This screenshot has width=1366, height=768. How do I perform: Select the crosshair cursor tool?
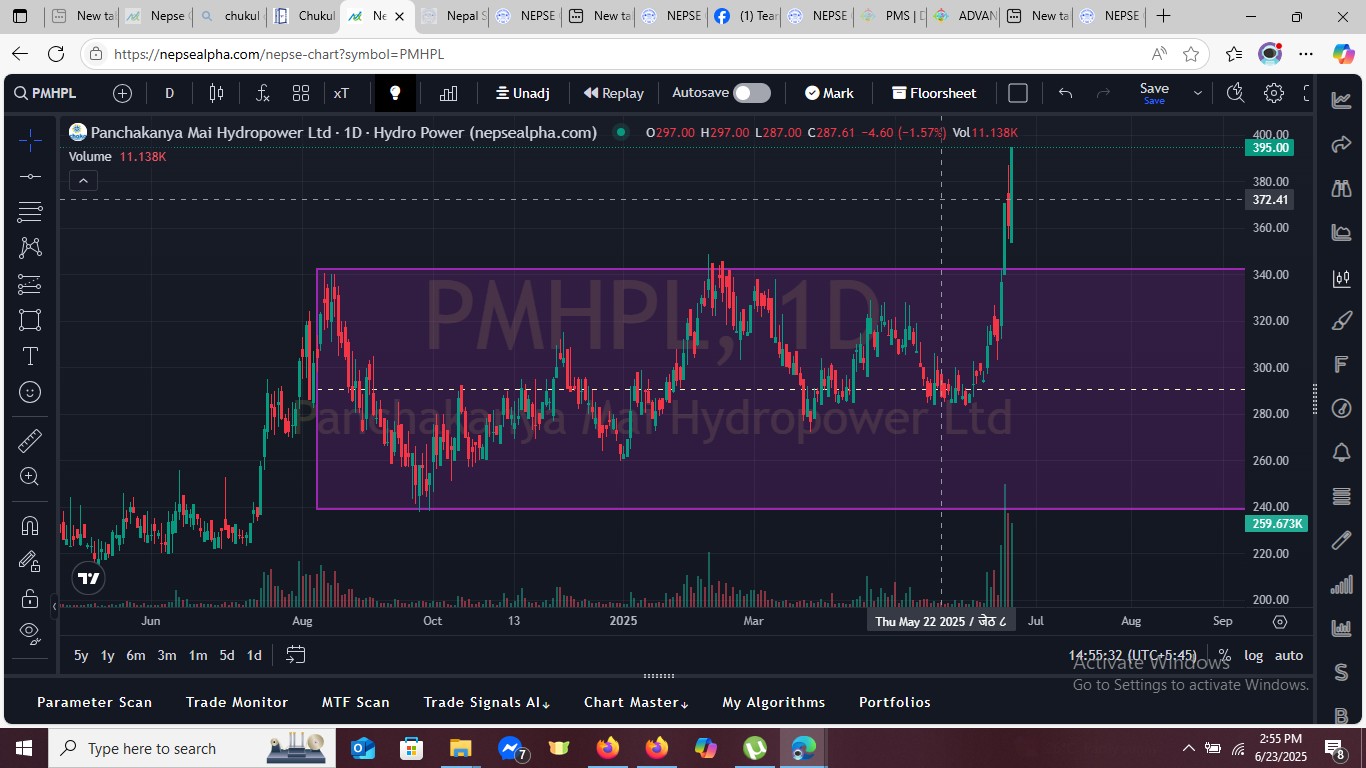point(30,141)
